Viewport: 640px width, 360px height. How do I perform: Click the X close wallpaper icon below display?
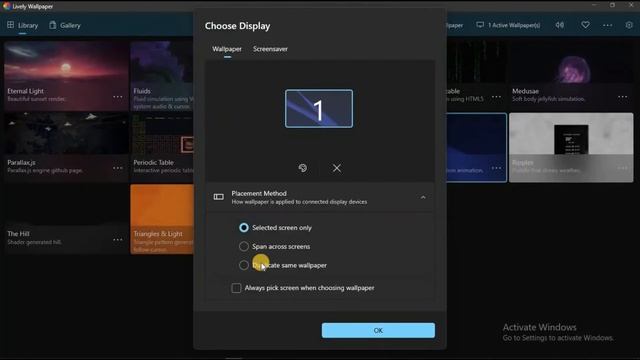point(337,168)
